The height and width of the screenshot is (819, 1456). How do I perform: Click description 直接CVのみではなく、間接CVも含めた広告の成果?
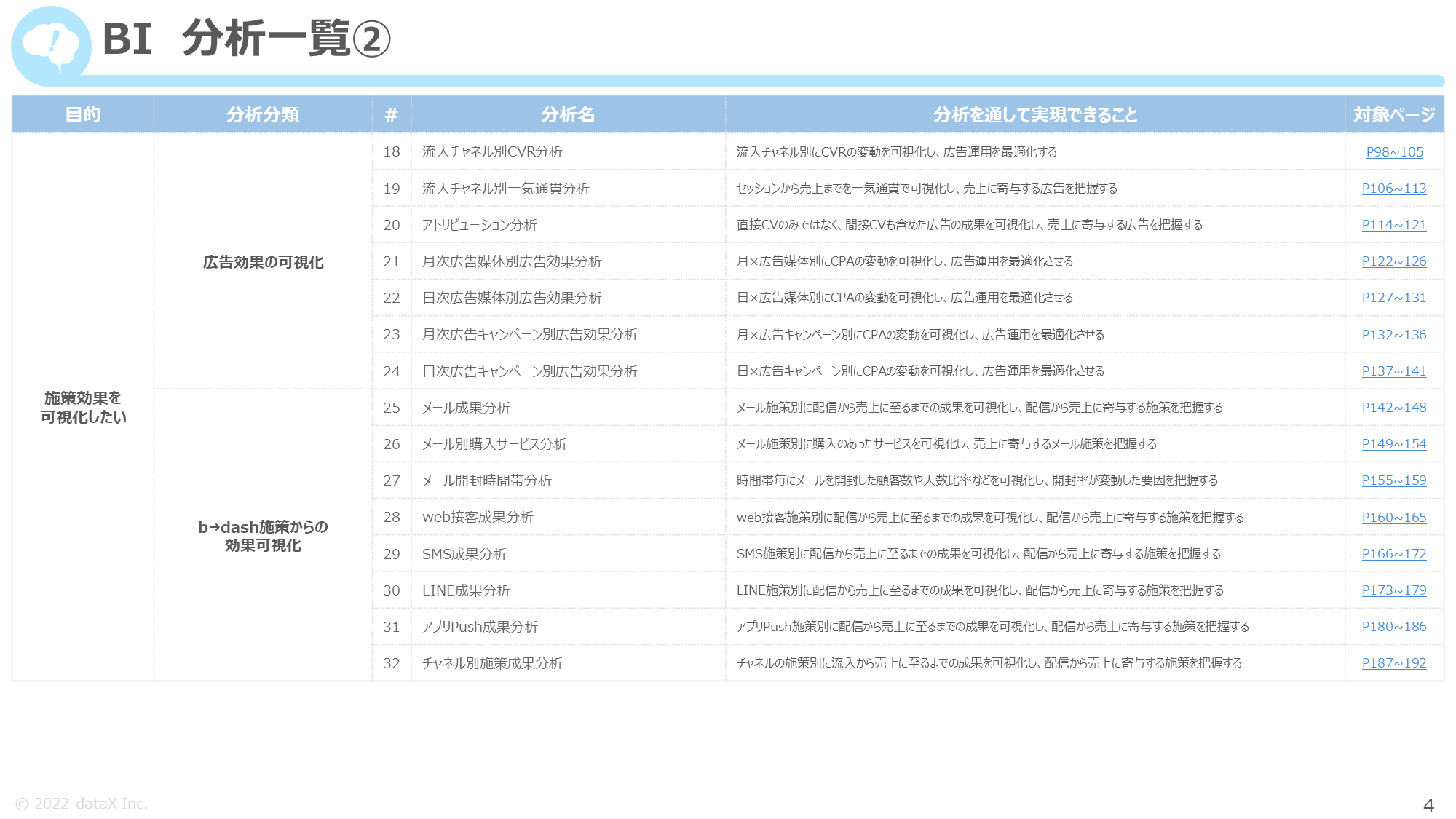(970, 225)
